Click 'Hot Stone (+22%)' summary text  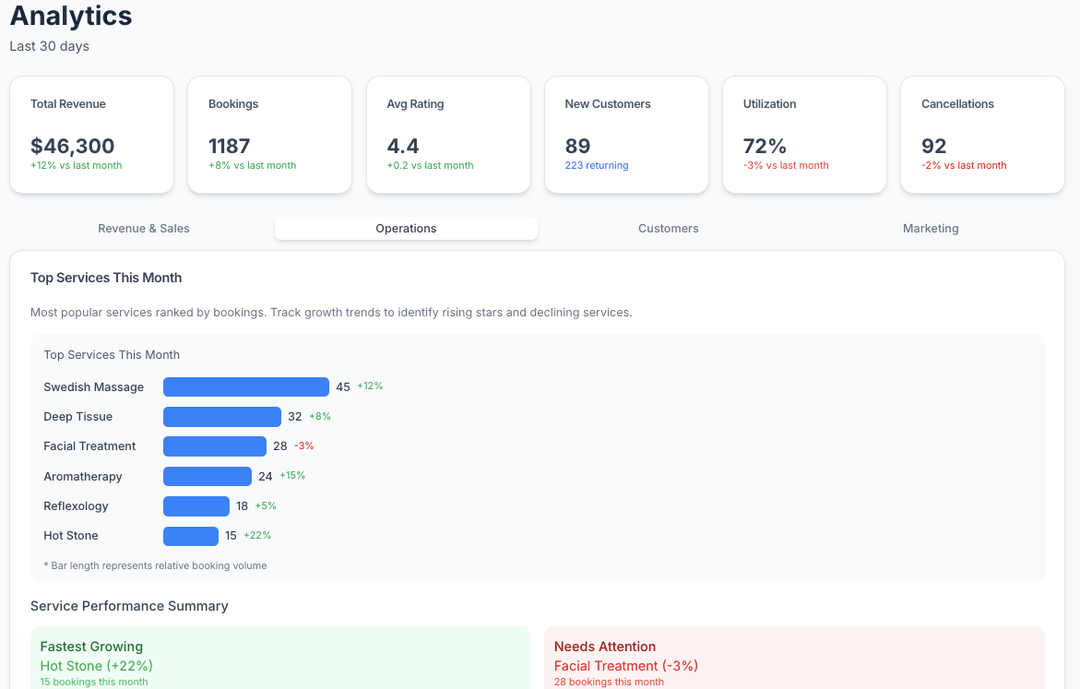96,666
